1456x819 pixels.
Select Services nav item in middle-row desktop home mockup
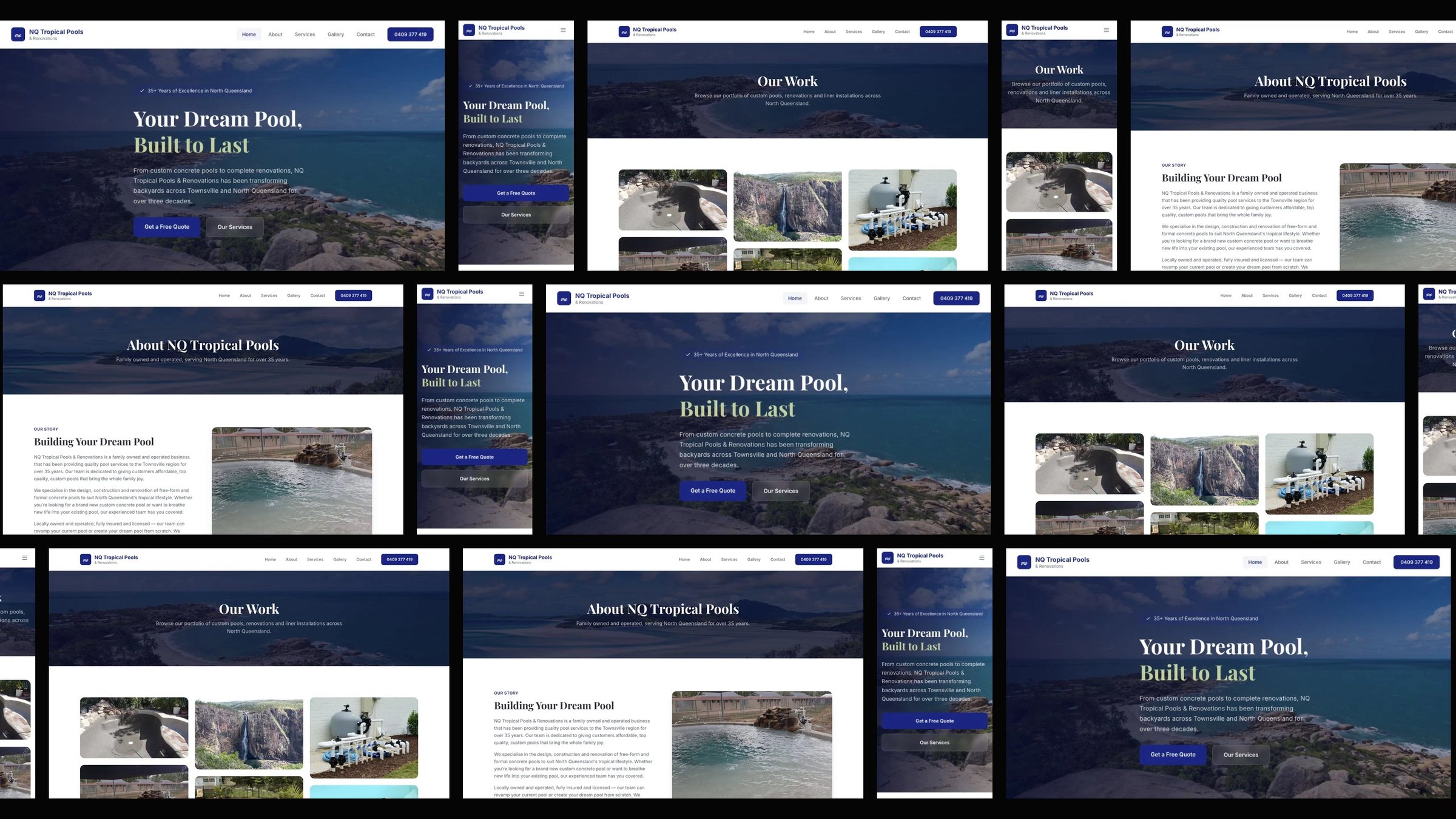click(x=851, y=298)
